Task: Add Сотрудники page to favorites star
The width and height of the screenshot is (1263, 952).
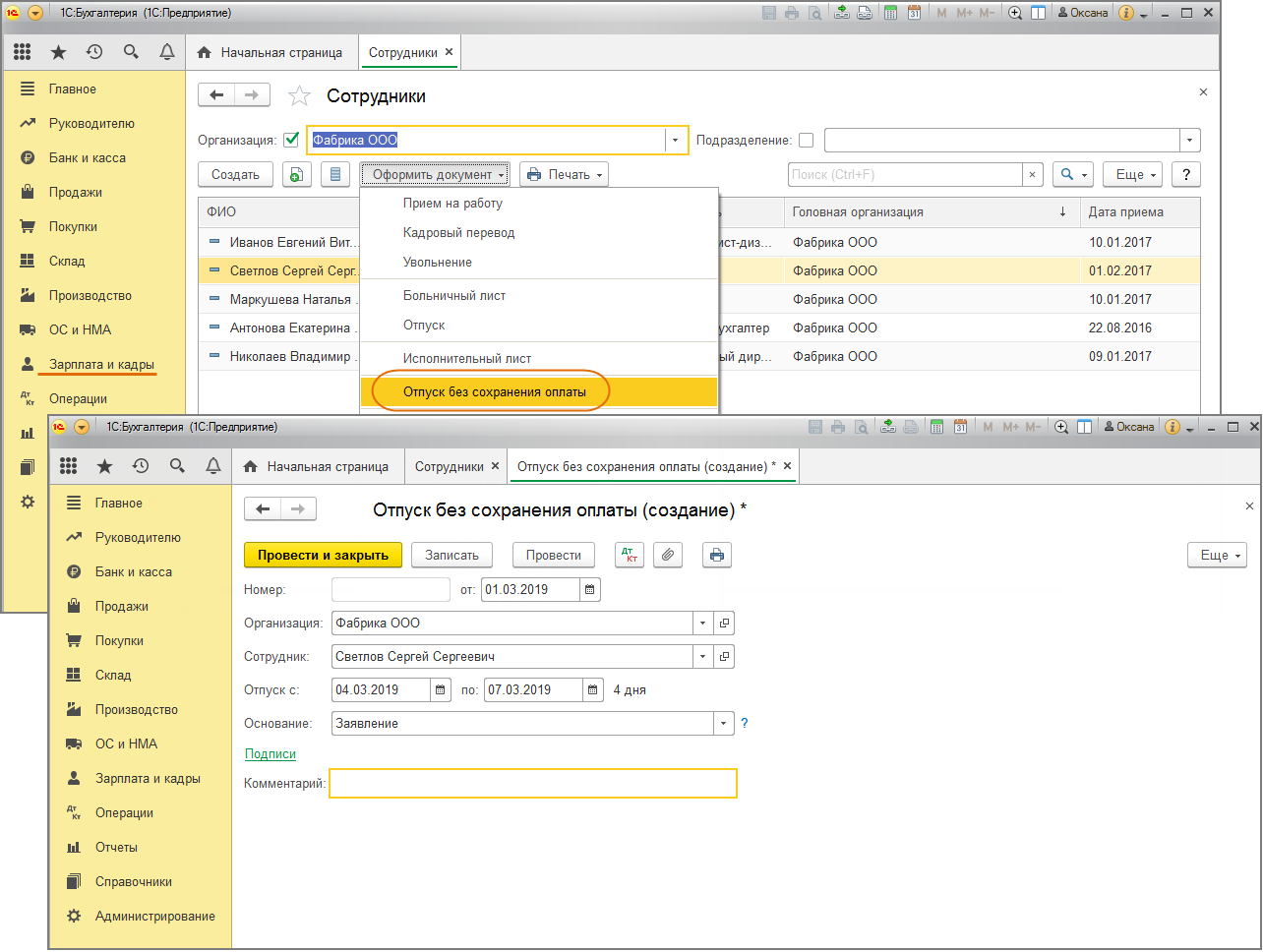Action: pyautogui.click(x=299, y=95)
